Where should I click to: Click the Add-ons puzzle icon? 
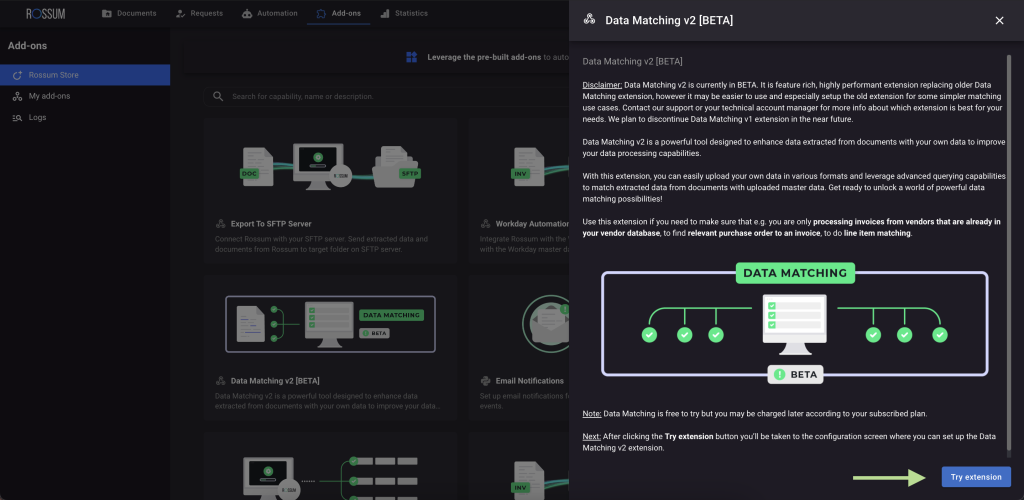(320, 13)
